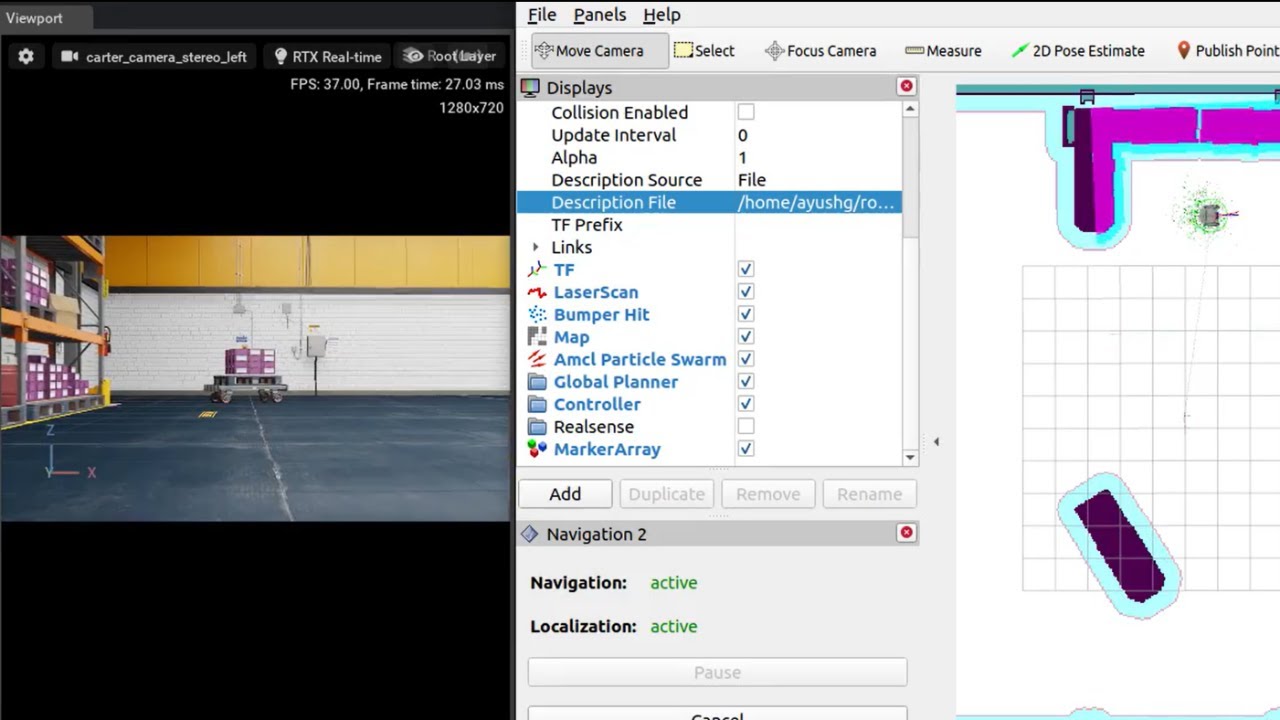Select the Move Camera tool

click(x=600, y=51)
